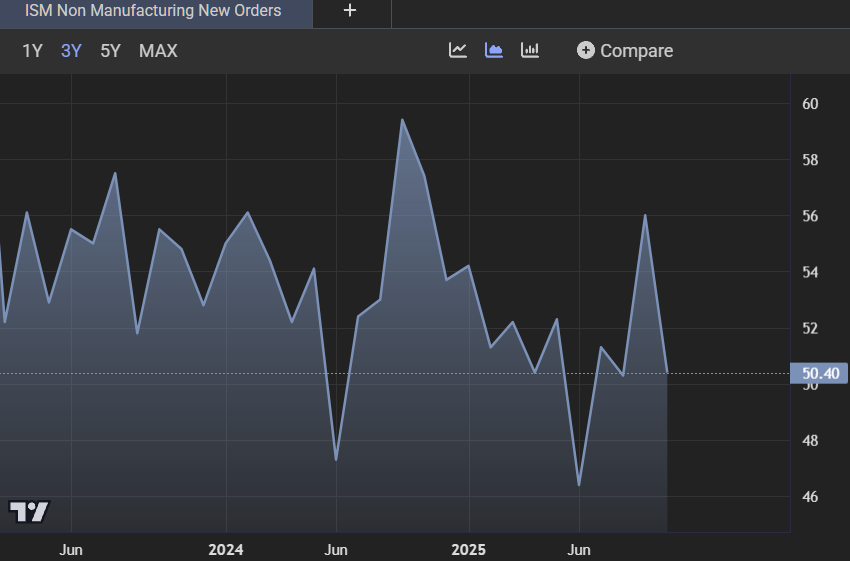Open a new tab with plus
Screen dimensions: 850x561
tap(349, 11)
